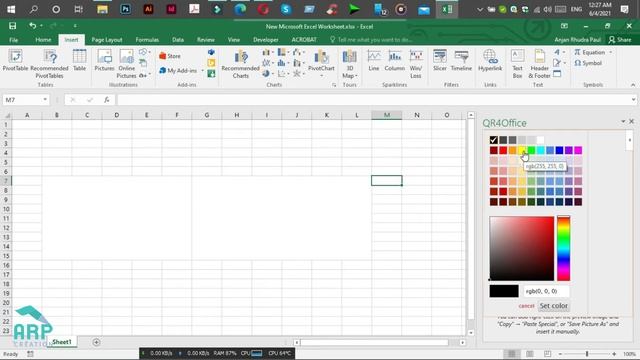Open the Office Store add-ins
Screen dimensions: 640x360
click(170, 56)
